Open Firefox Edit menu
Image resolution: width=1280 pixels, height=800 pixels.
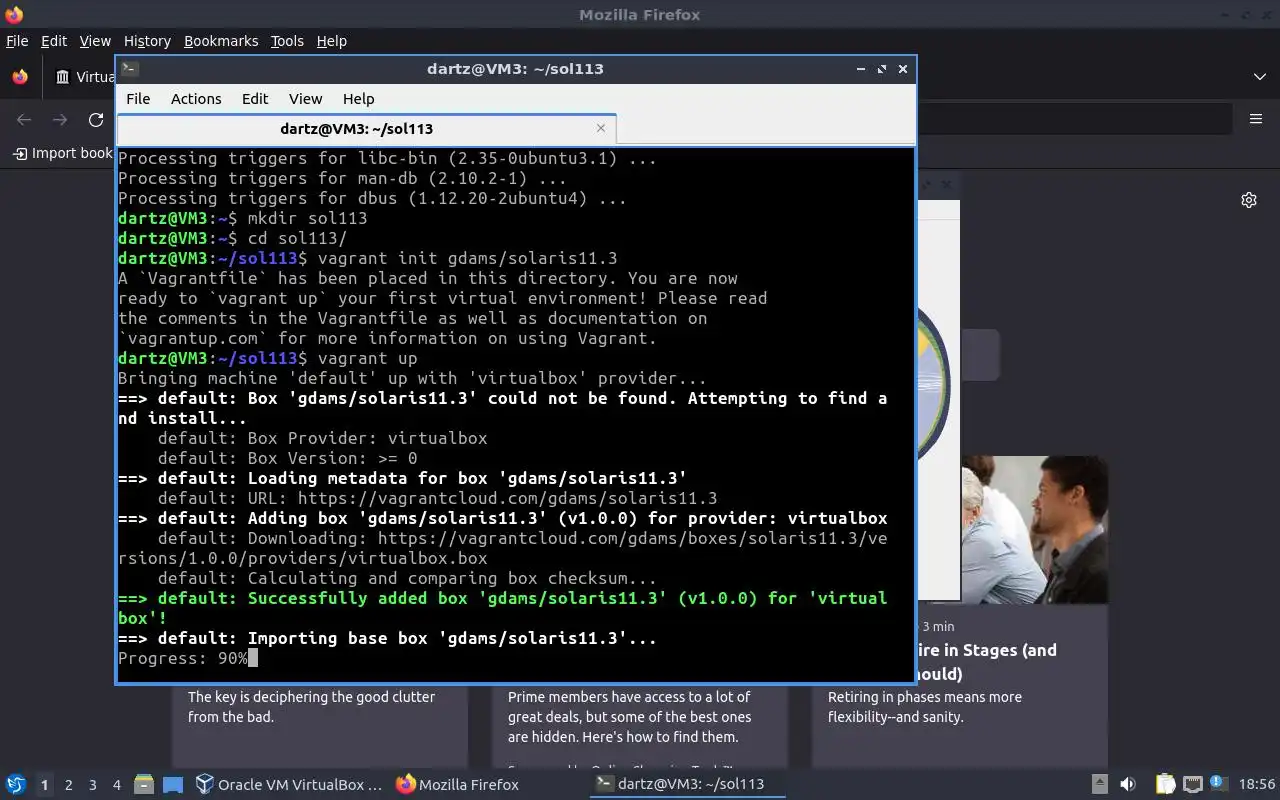(x=53, y=41)
